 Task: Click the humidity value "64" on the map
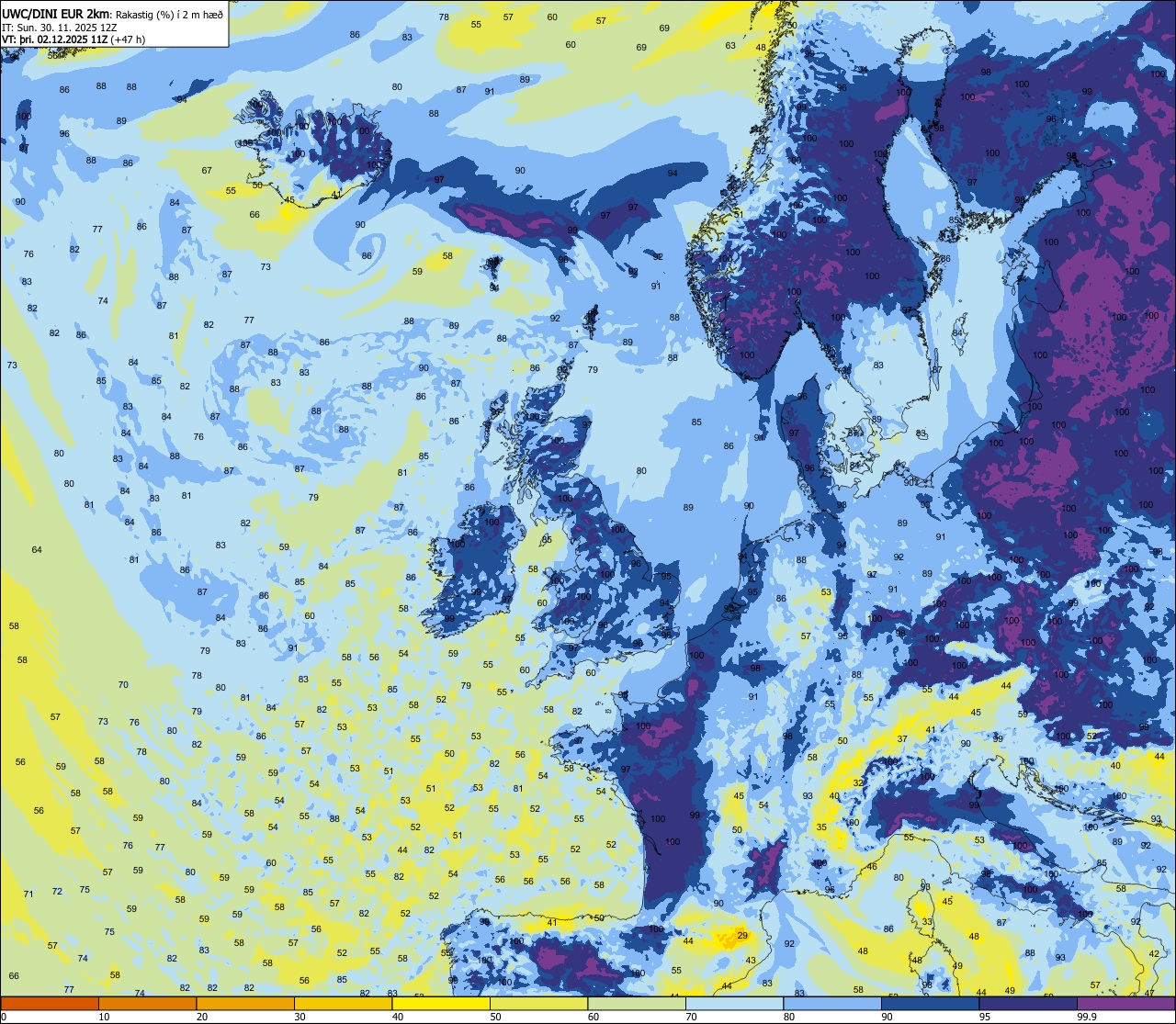pos(37,550)
